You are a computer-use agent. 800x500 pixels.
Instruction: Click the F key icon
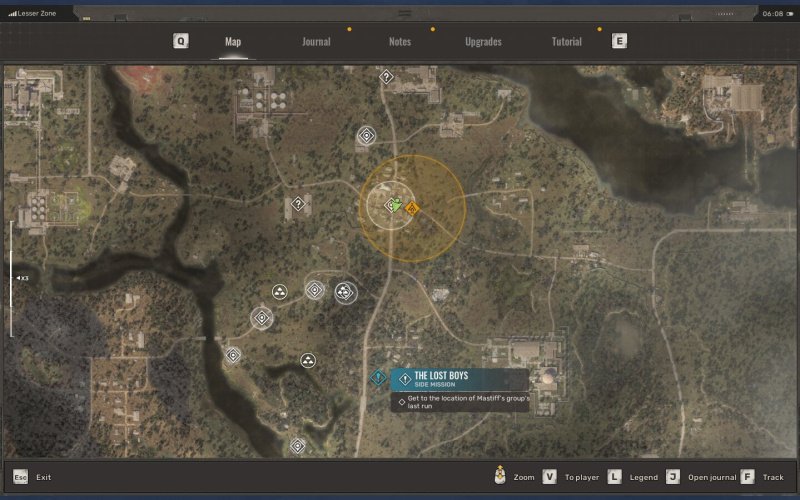(747, 477)
